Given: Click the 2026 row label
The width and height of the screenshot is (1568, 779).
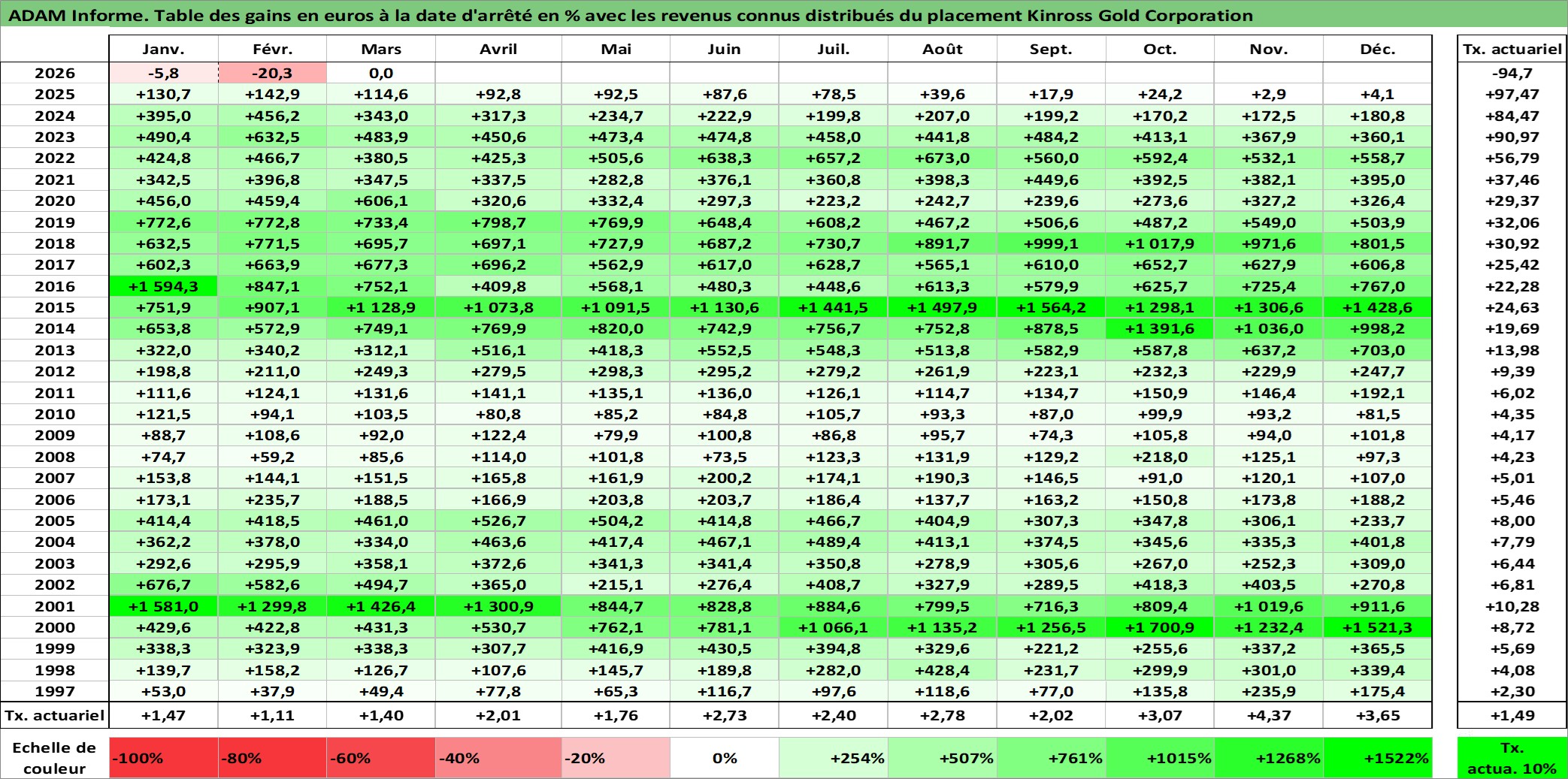Looking at the screenshot, I should click(x=55, y=73).
